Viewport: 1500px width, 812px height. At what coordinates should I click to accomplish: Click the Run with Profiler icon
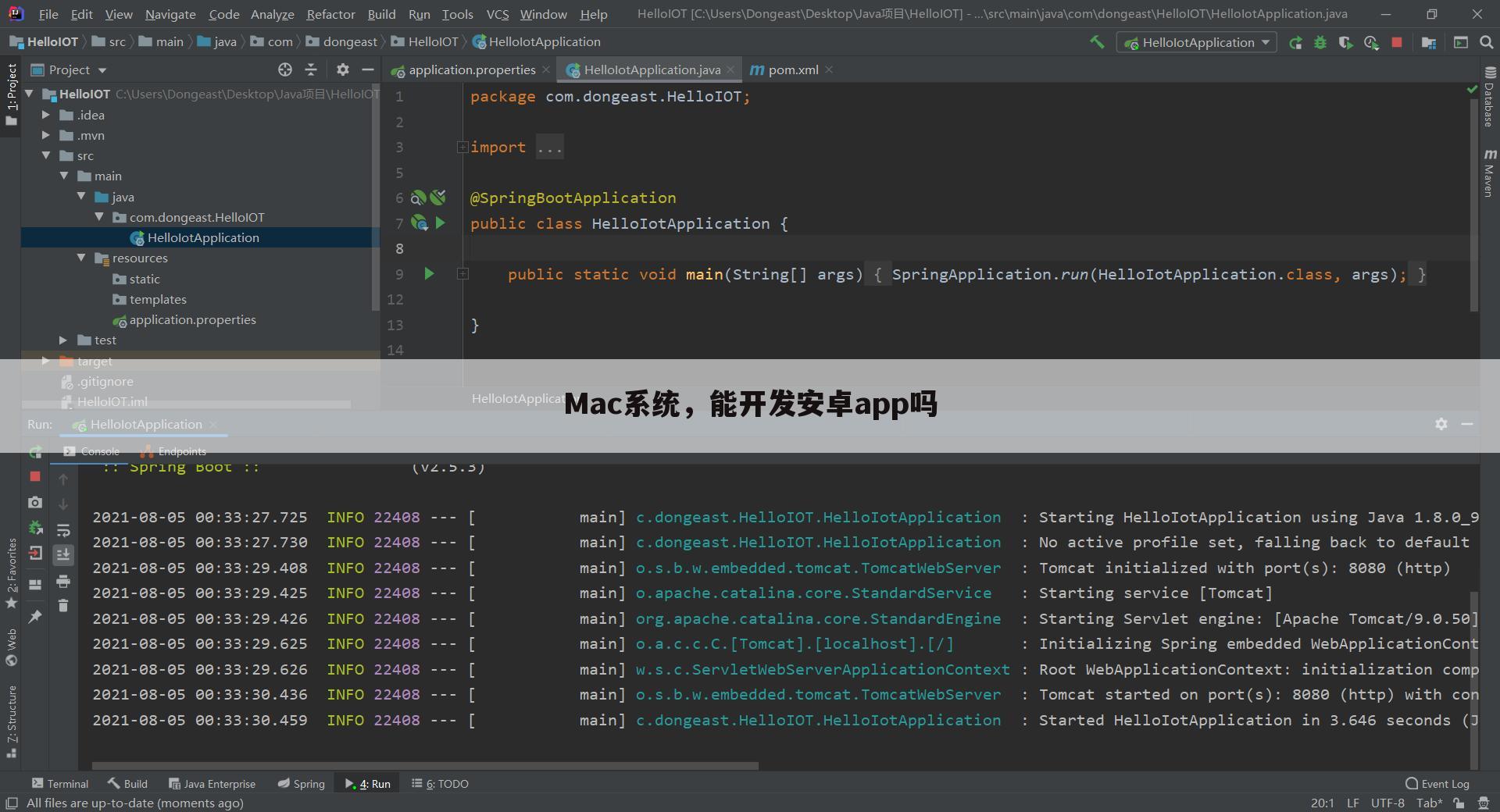[1371, 43]
